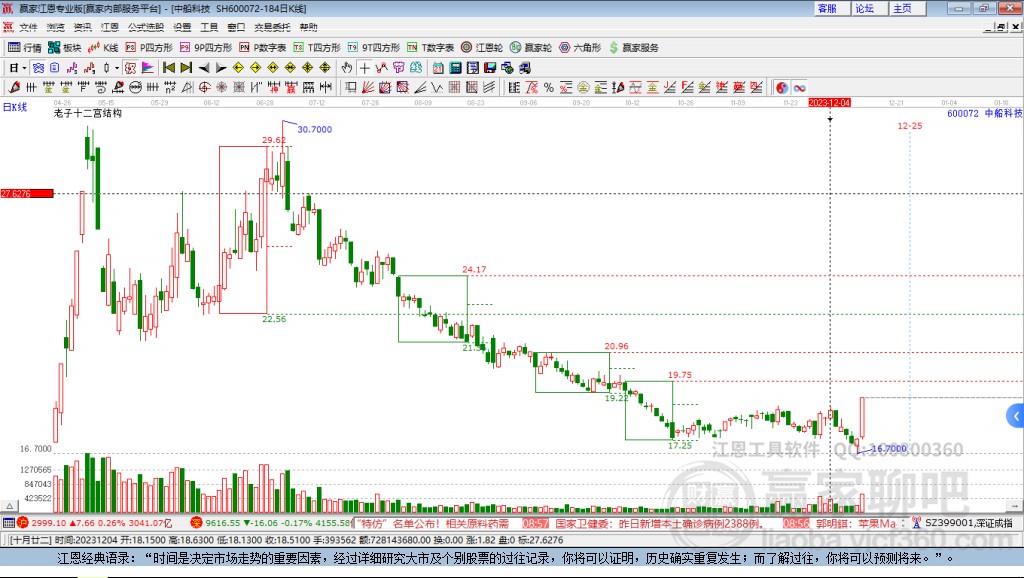Click the 论坛 forum button
Screen dimensions: 1024x578
click(869, 8)
